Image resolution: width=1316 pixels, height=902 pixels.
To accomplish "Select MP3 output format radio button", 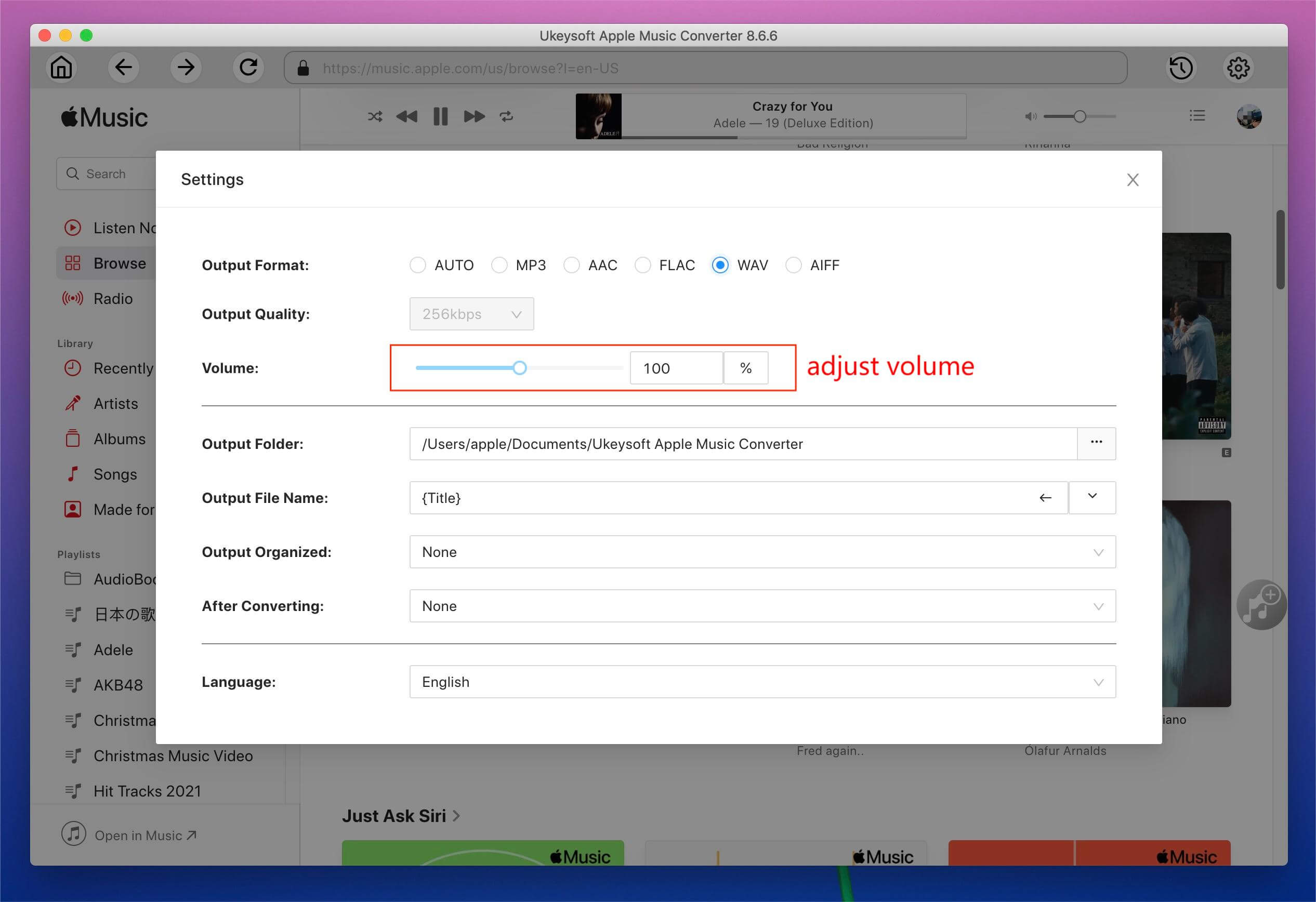I will click(499, 264).
